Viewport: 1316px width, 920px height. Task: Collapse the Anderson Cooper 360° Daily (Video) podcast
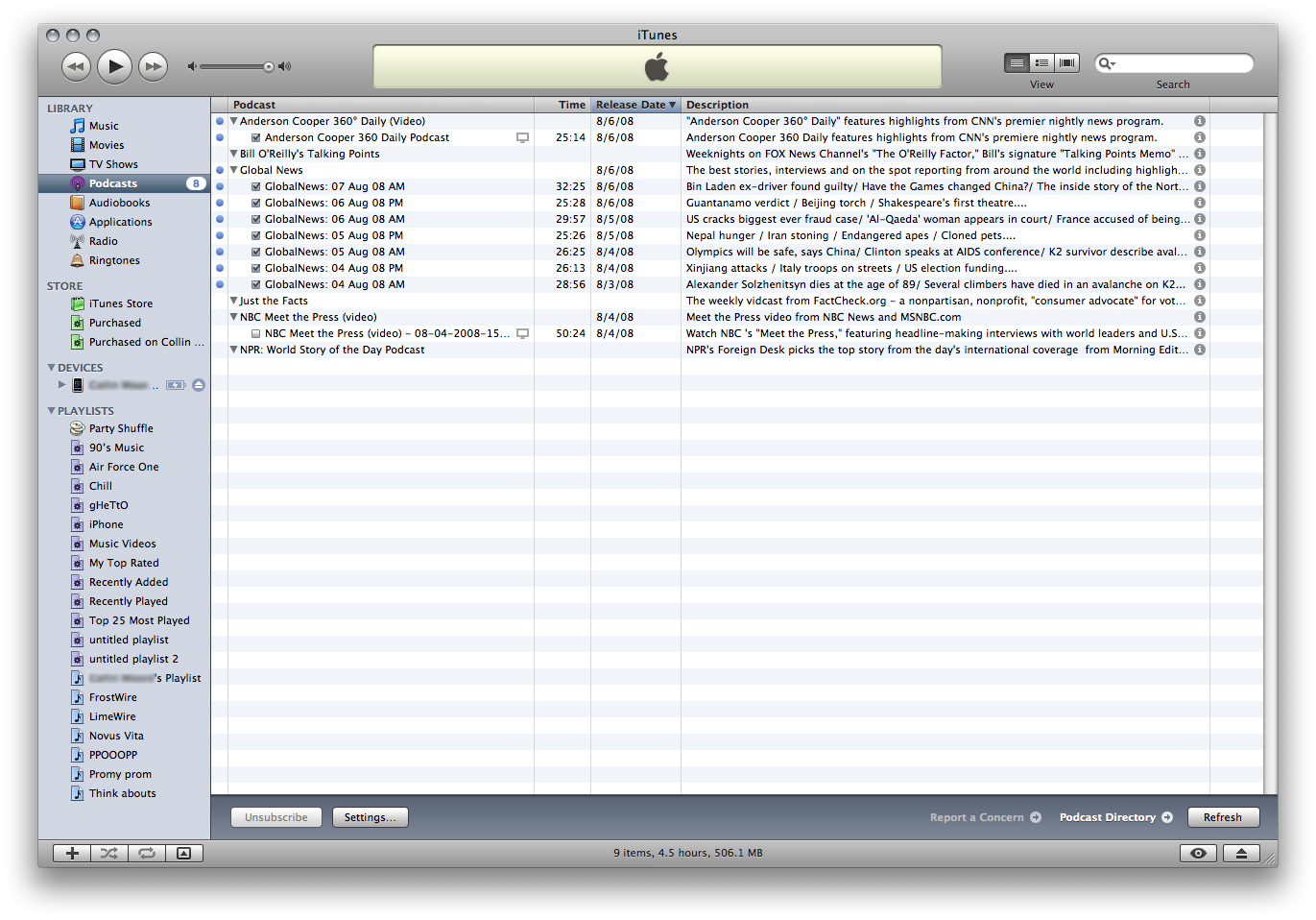(233, 121)
